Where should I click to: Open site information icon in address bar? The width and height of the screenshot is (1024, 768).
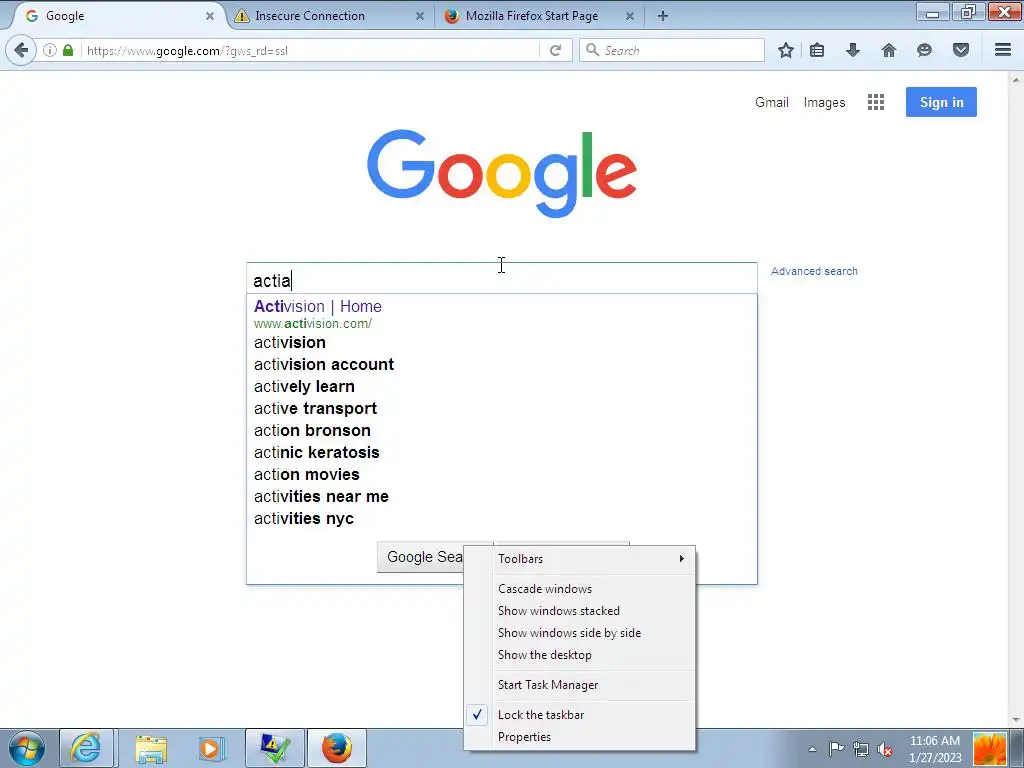pos(50,50)
